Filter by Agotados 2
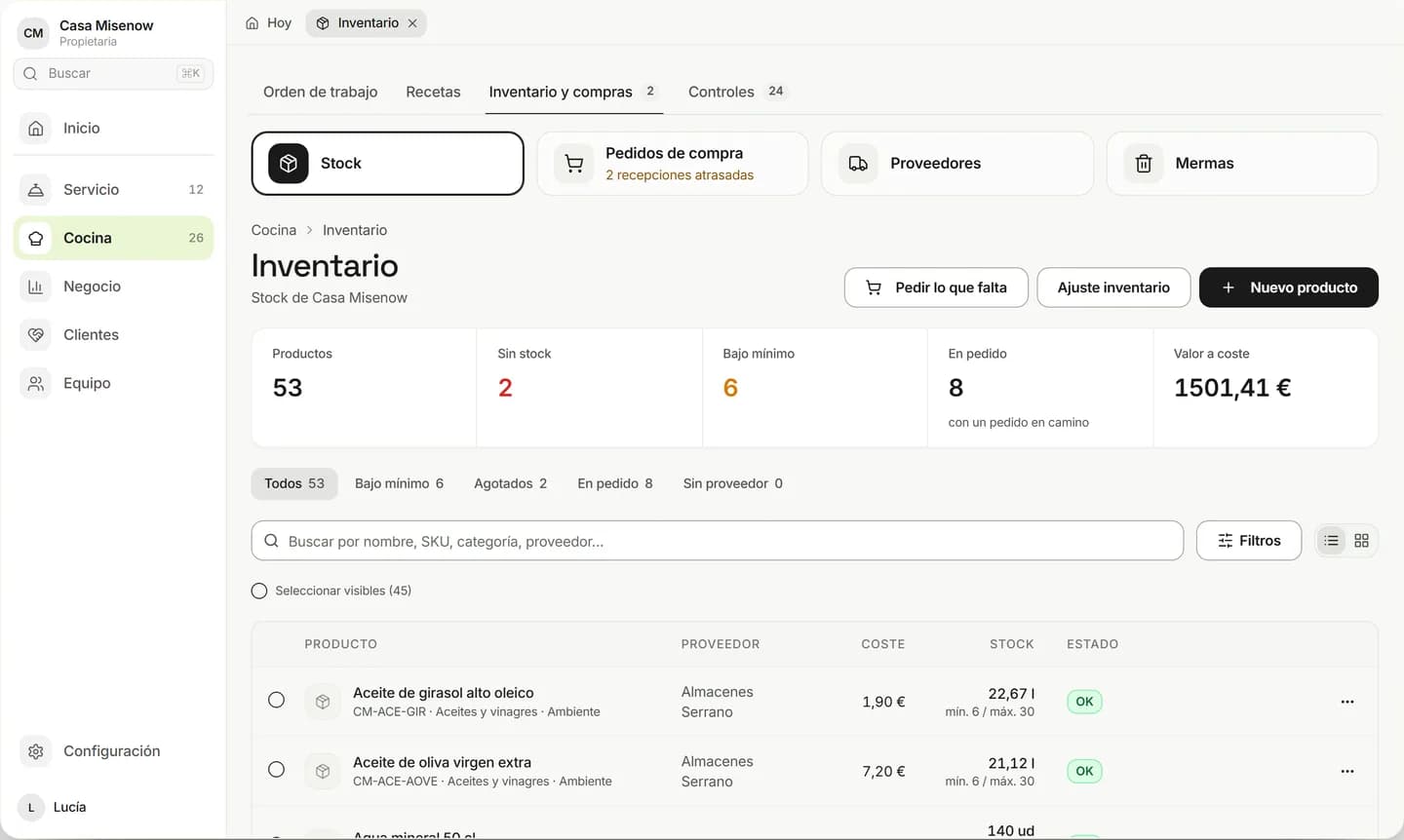 click(x=510, y=483)
